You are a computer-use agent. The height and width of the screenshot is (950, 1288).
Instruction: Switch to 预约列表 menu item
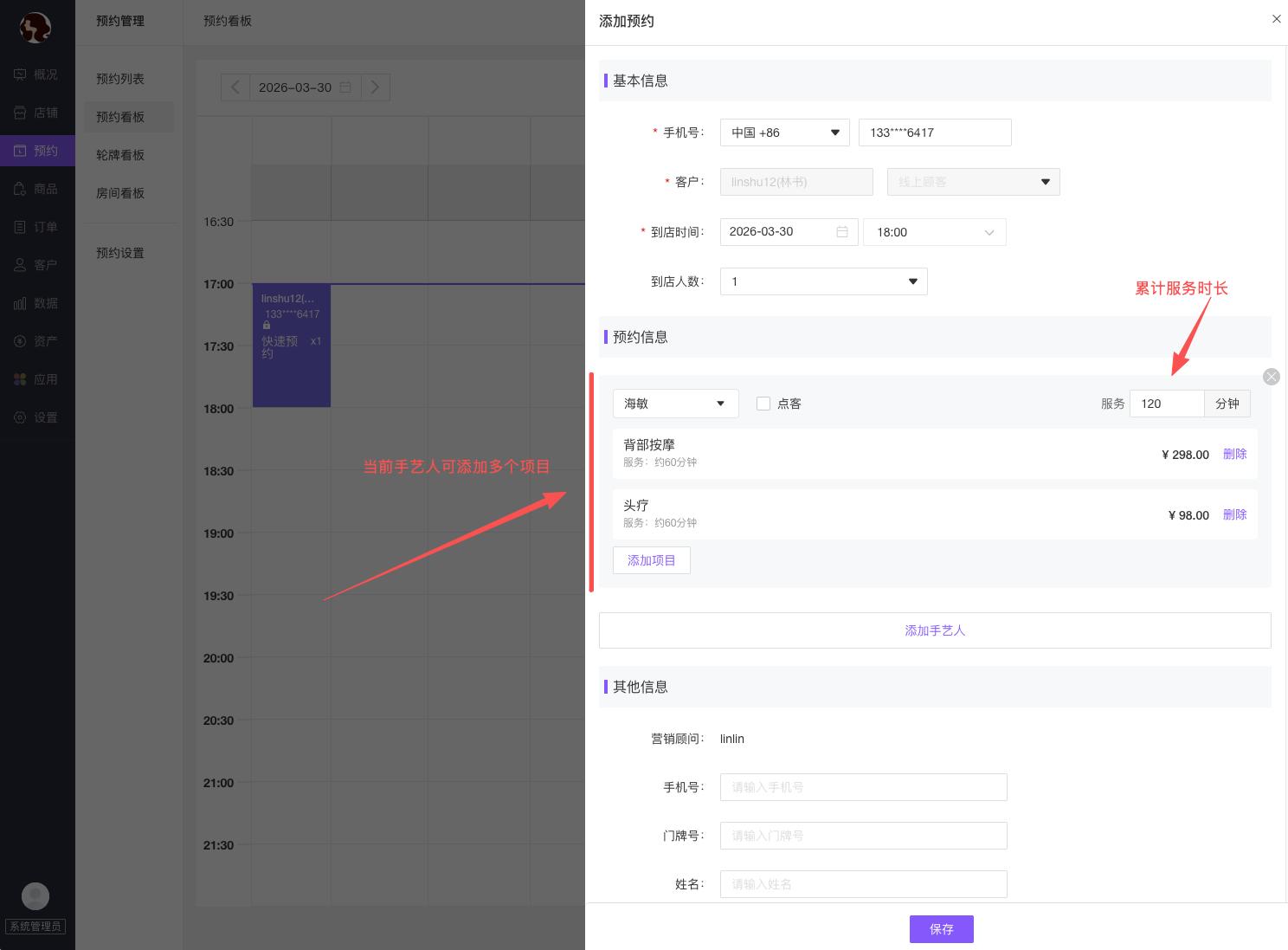(120, 79)
